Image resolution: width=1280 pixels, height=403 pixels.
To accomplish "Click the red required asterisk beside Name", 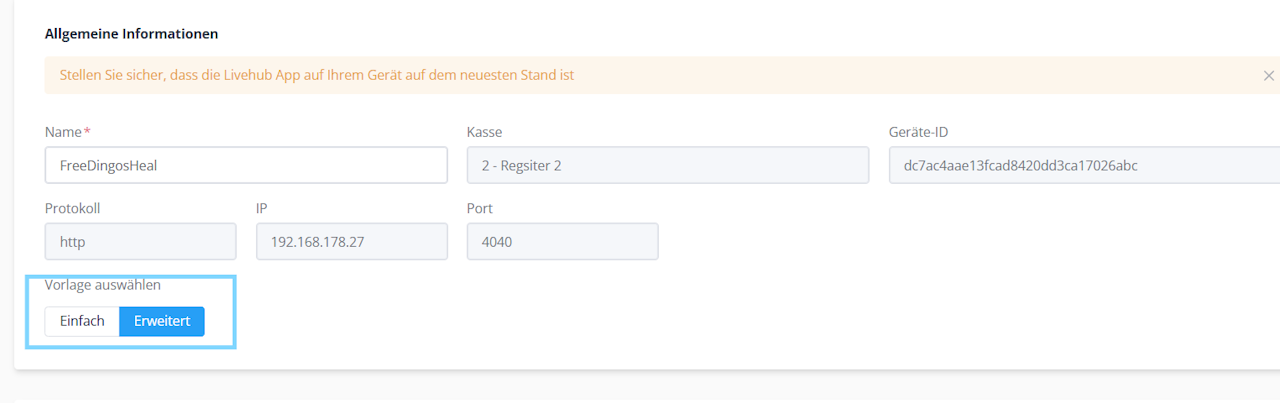I will click(x=87, y=131).
